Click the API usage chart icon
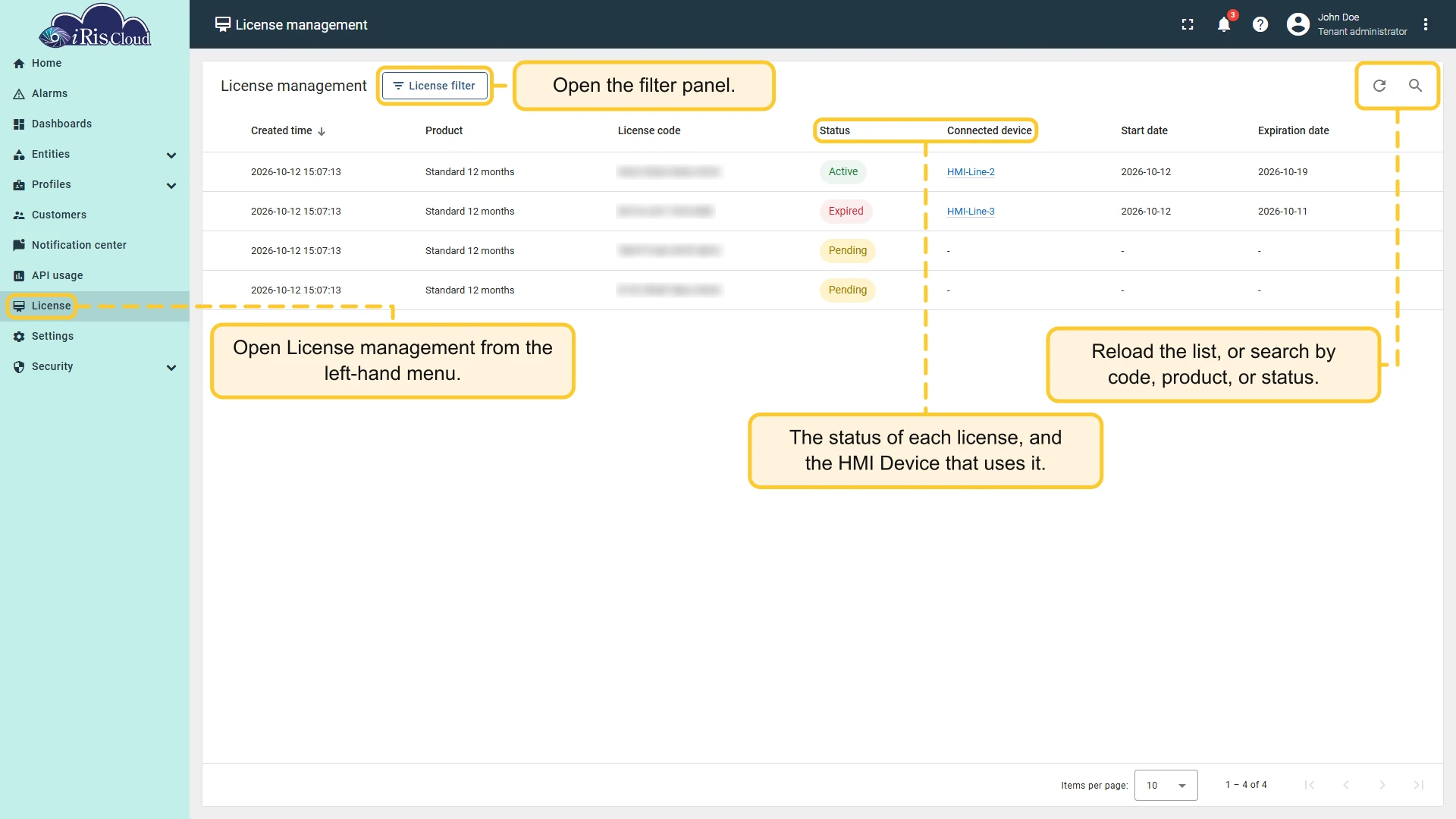1456x819 pixels. [19, 276]
